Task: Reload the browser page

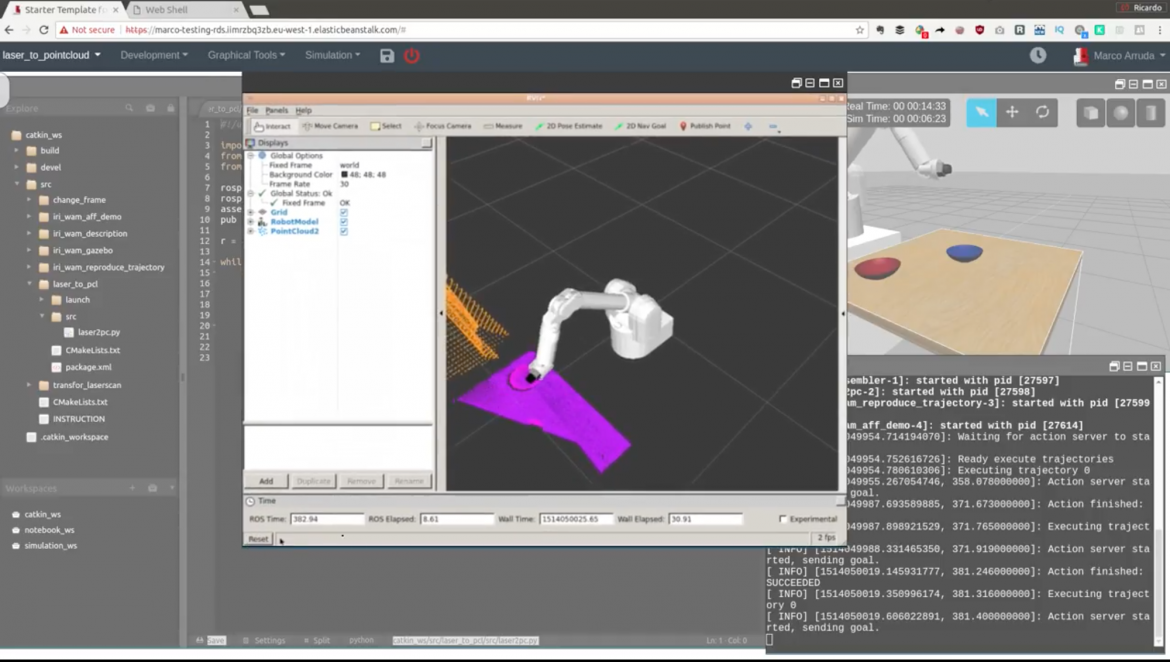Action: [44, 30]
